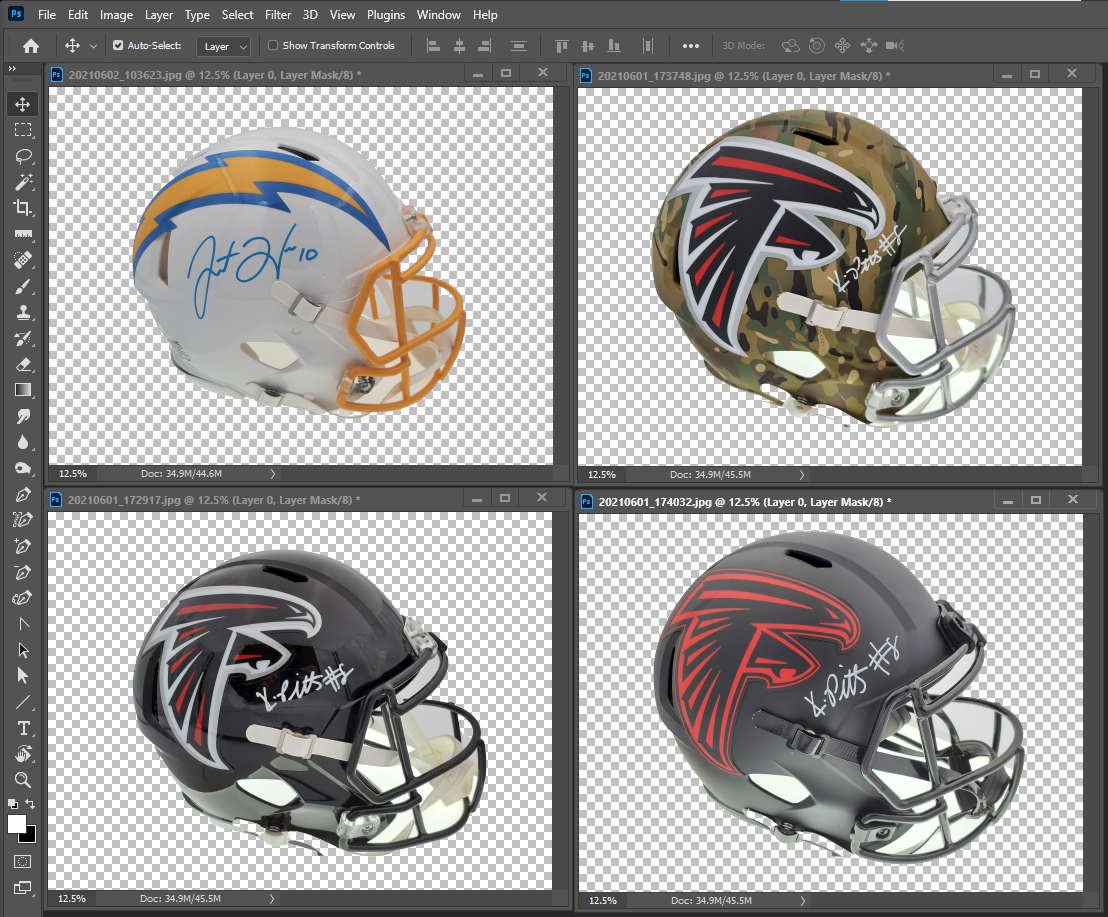Open the Window menu
Viewport: 1108px width, 917px height.
pos(438,14)
